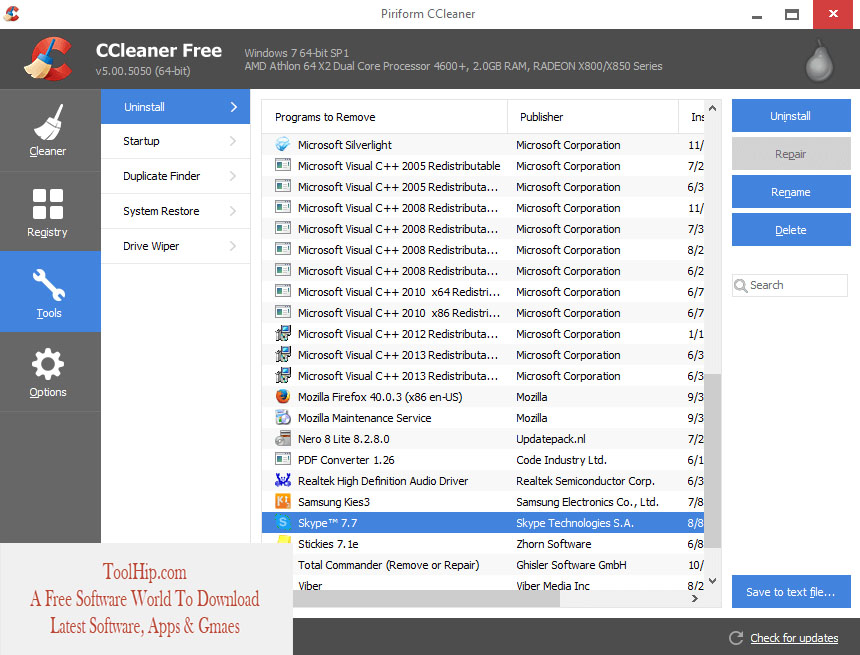Select Skype™ 7.7 row text
Image resolution: width=860 pixels, height=655 pixels.
pyautogui.click(x=327, y=523)
